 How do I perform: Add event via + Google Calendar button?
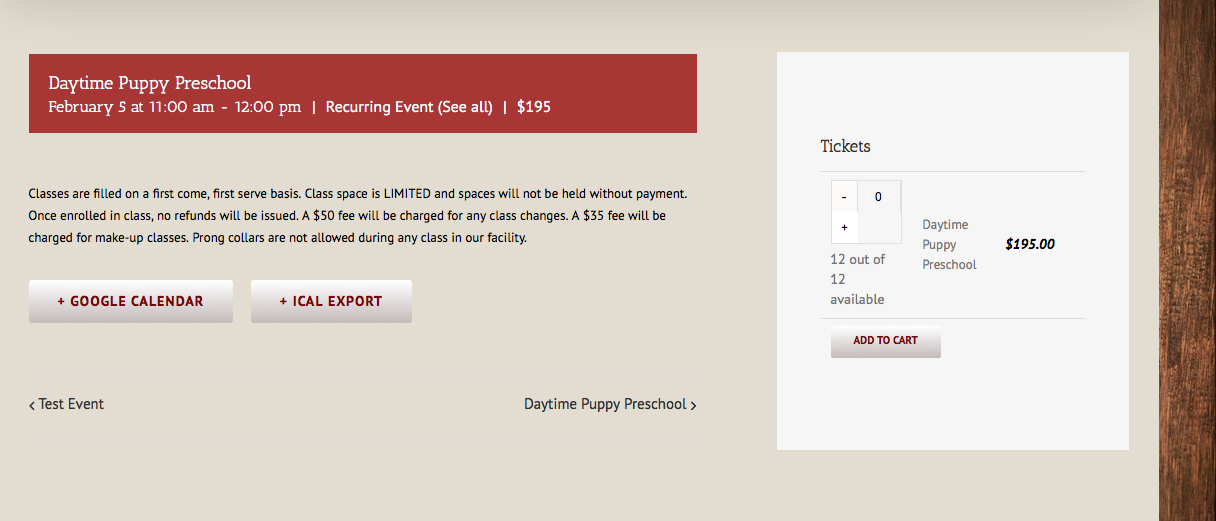[x=131, y=301]
